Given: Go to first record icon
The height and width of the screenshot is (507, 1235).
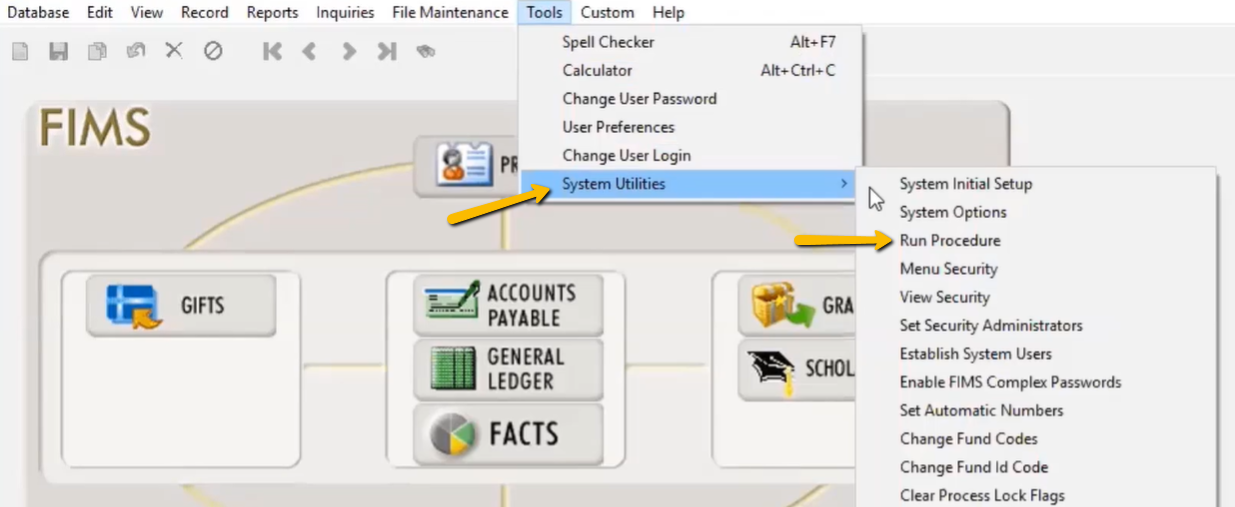Looking at the screenshot, I should pyautogui.click(x=272, y=51).
